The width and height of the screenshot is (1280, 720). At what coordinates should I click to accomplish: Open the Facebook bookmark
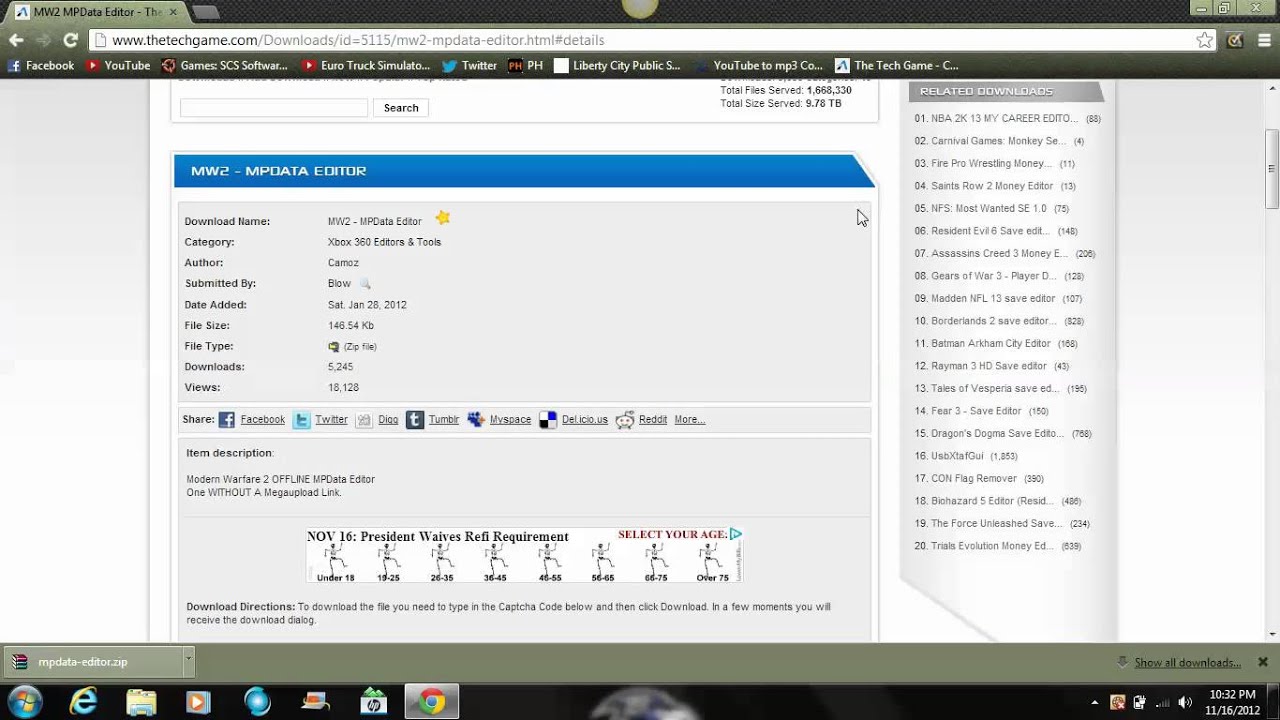tap(41, 65)
